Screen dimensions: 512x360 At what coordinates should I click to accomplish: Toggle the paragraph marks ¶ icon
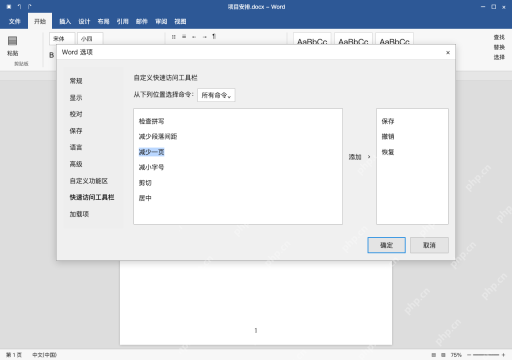click(214, 36)
